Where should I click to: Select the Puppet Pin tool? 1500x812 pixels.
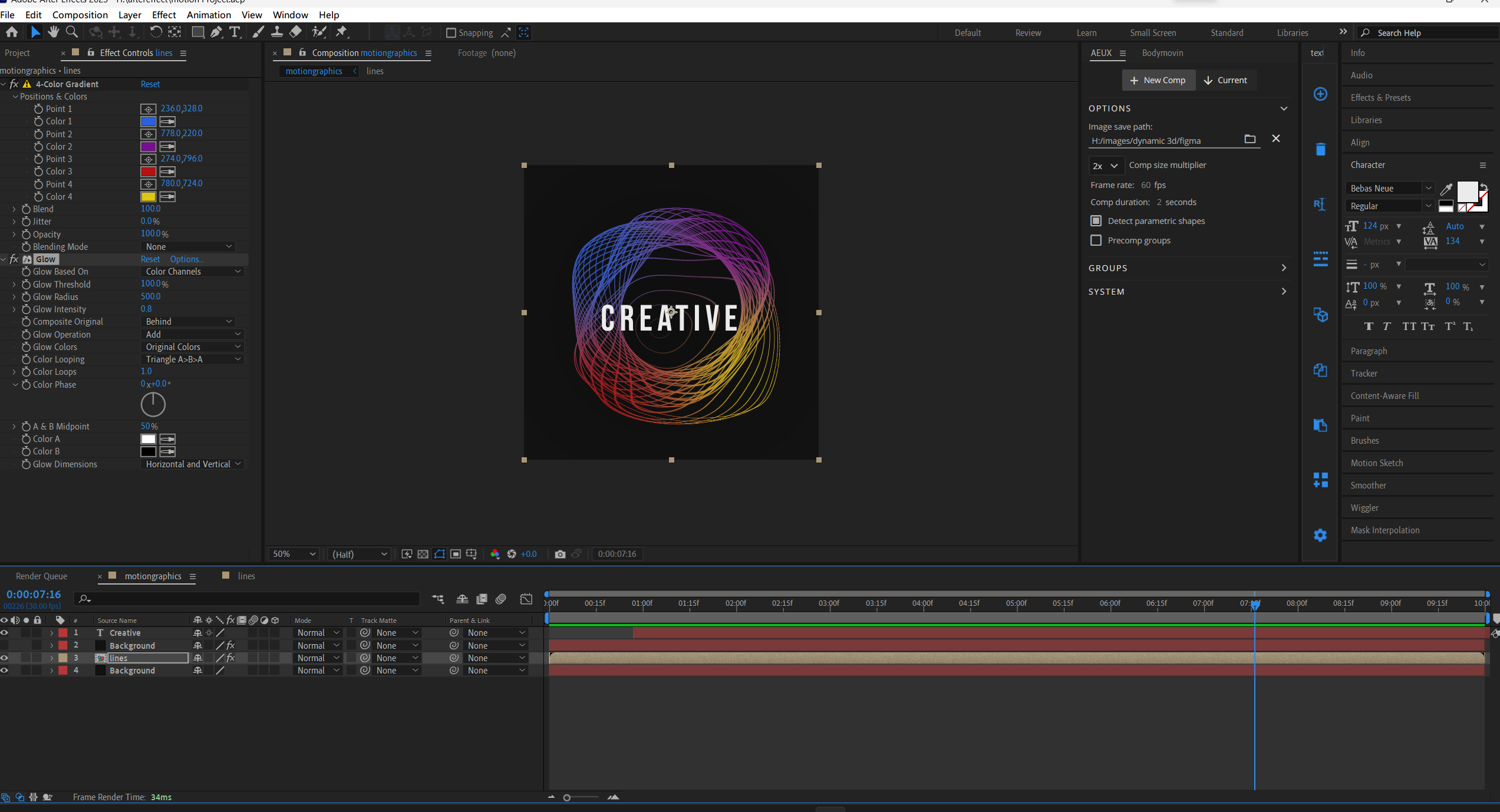click(342, 32)
